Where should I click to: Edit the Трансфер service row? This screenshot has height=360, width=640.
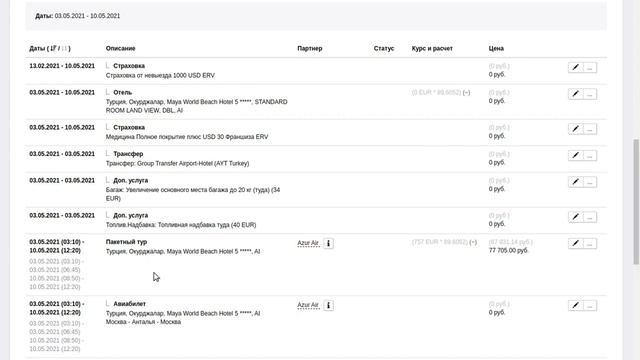click(x=576, y=156)
